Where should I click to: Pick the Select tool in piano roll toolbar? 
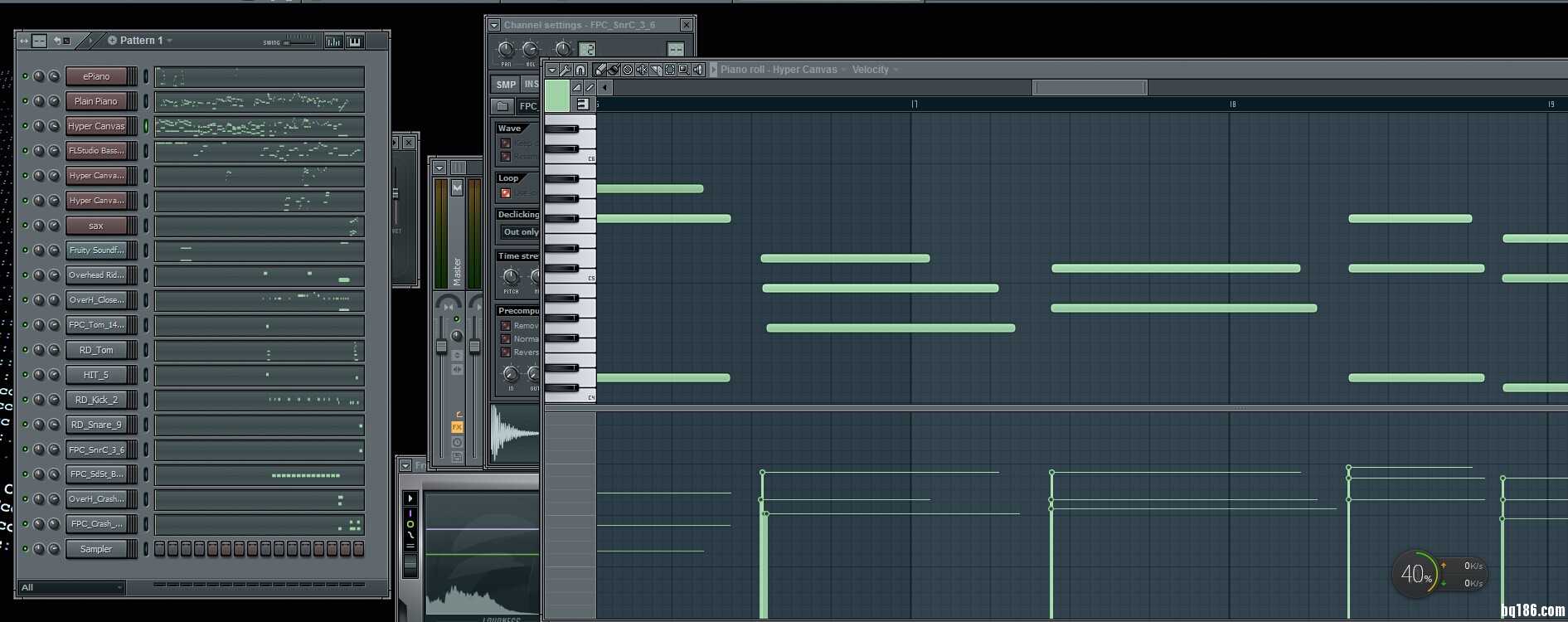coord(670,70)
